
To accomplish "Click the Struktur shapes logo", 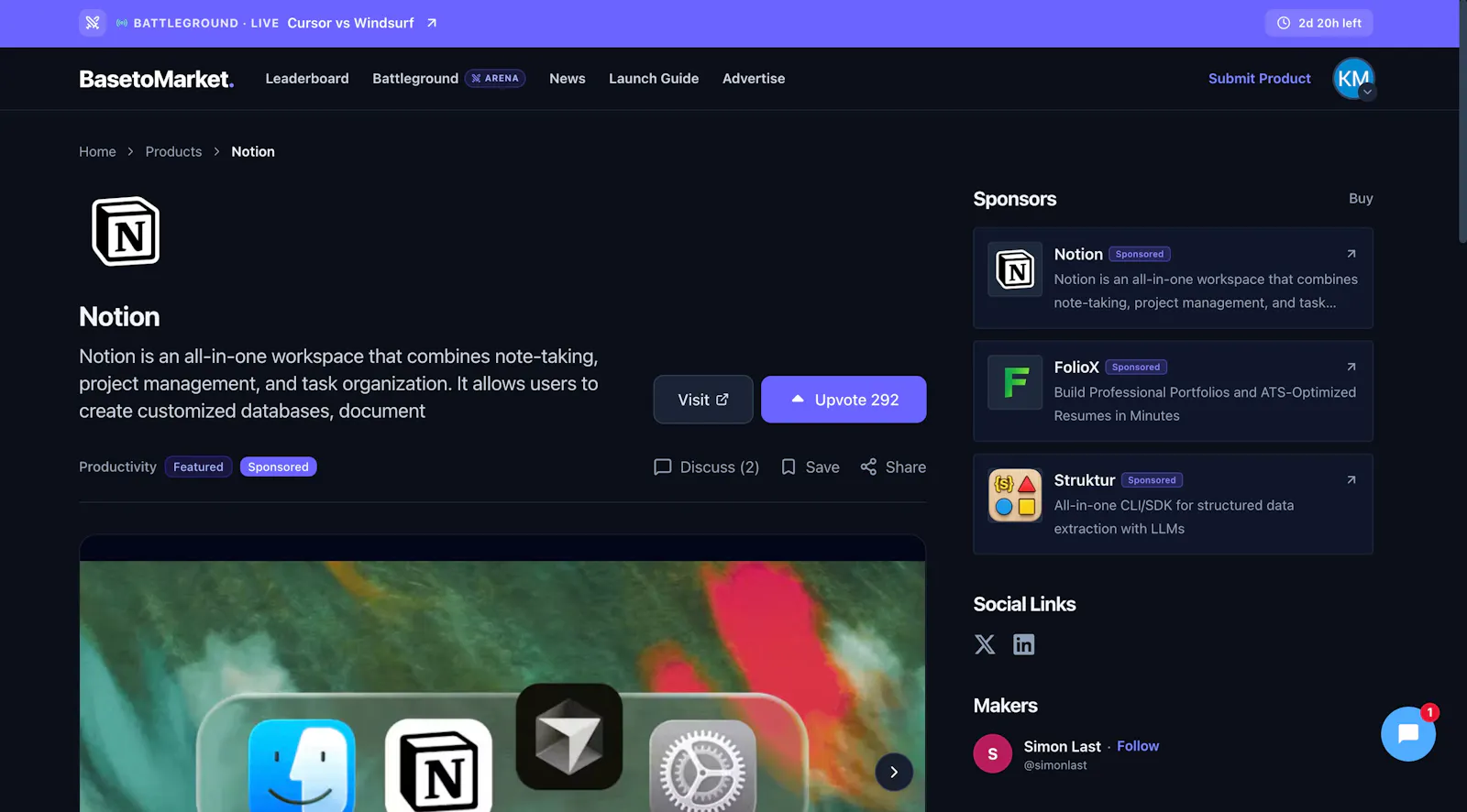I will point(1015,495).
